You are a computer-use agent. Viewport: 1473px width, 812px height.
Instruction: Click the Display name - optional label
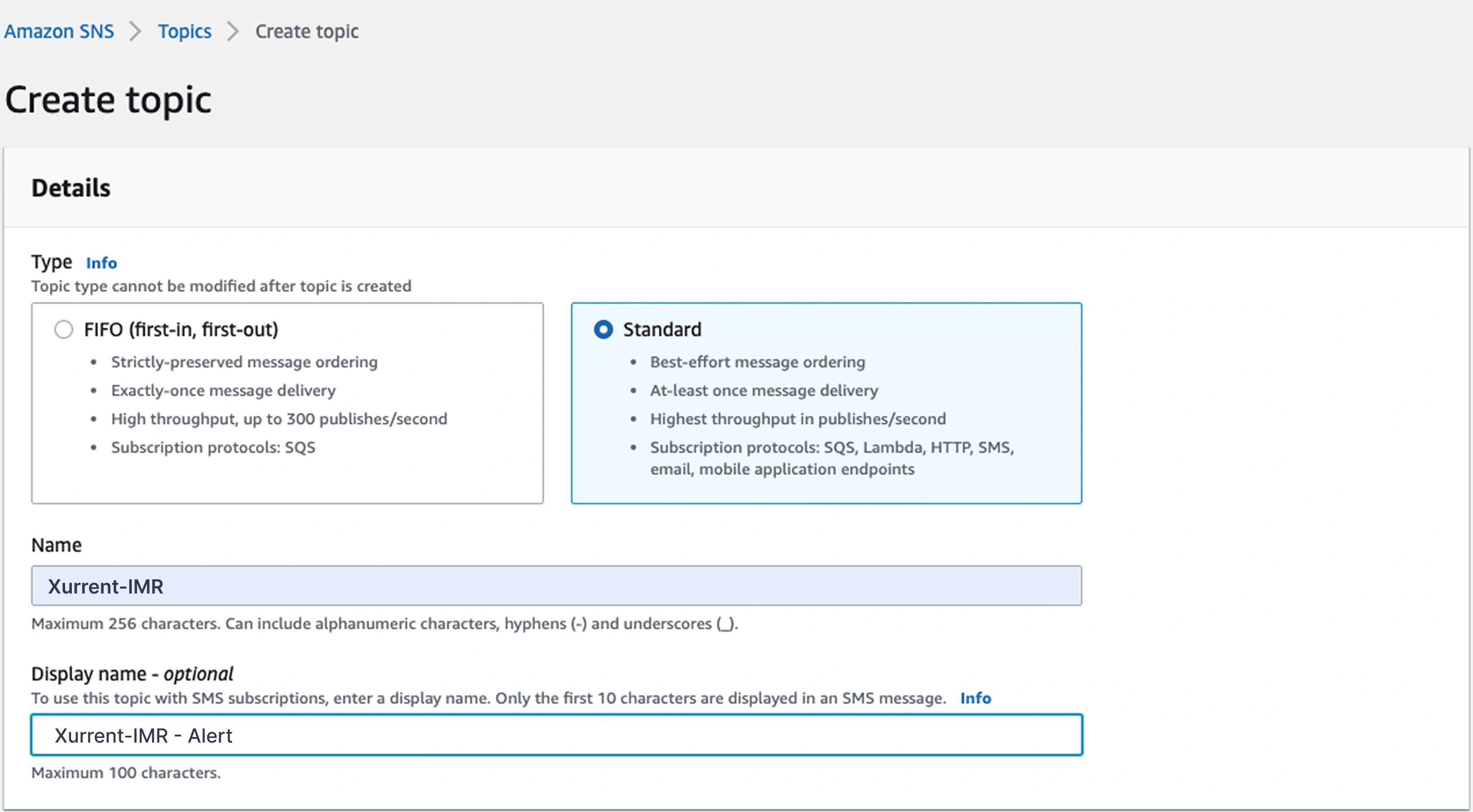point(132,674)
